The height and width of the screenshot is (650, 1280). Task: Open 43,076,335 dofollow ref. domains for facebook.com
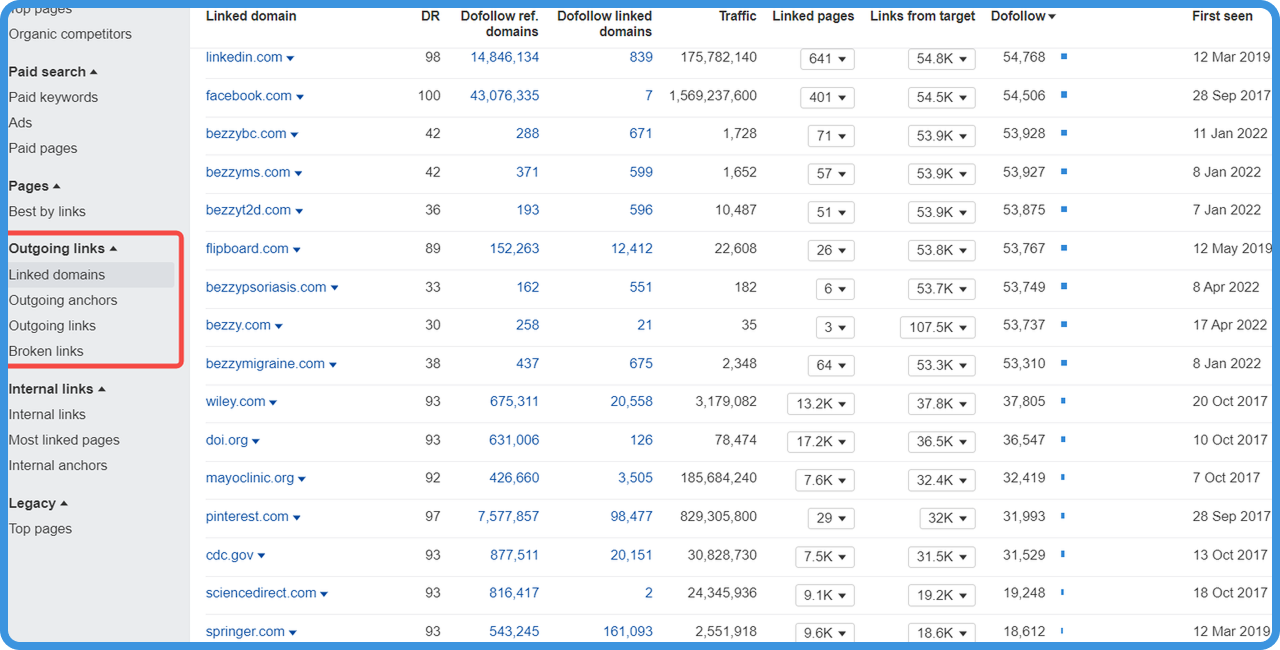click(505, 96)
